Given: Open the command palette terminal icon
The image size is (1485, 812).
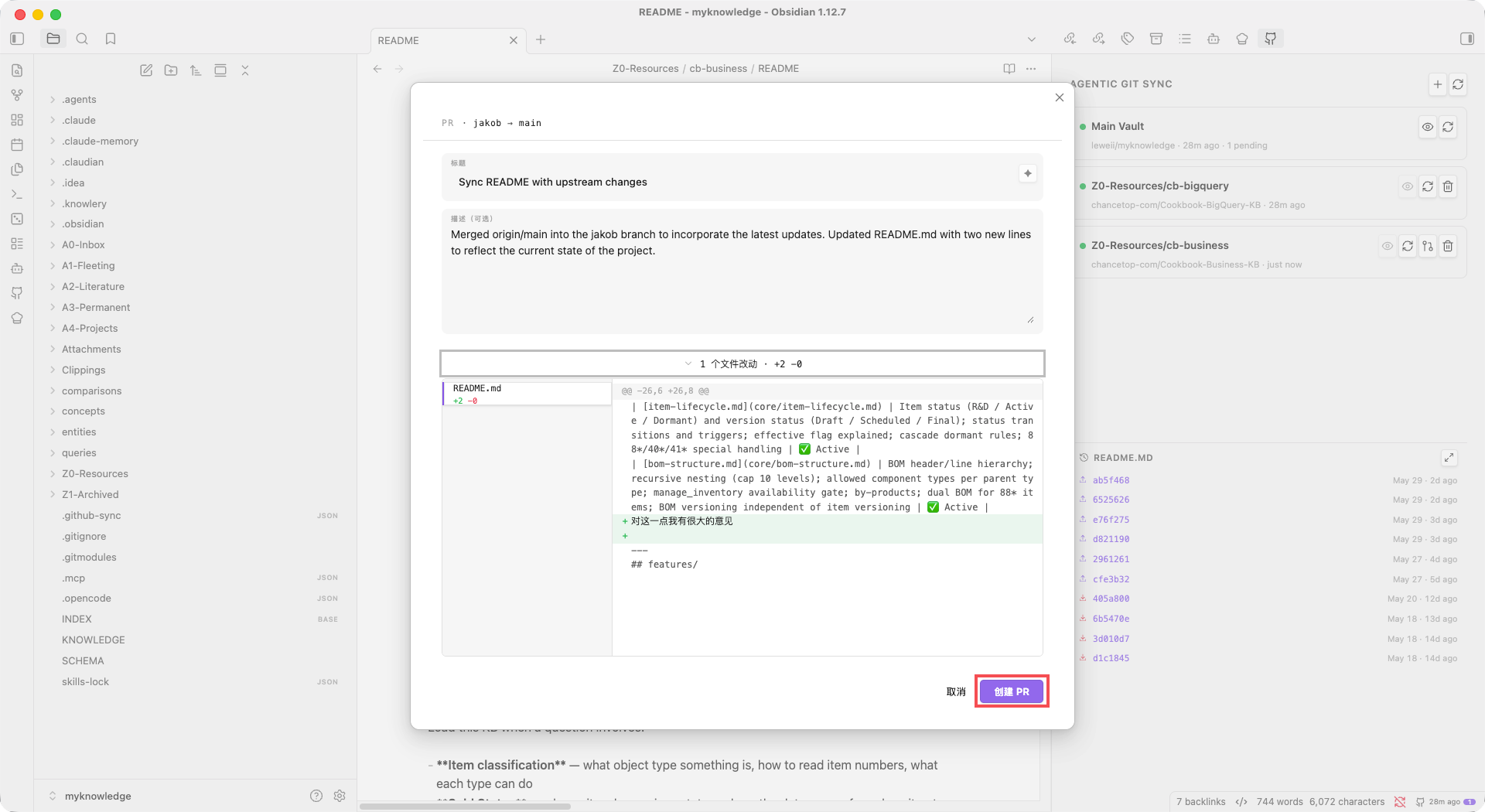Looking at the screenshot, I should (17, 194).
